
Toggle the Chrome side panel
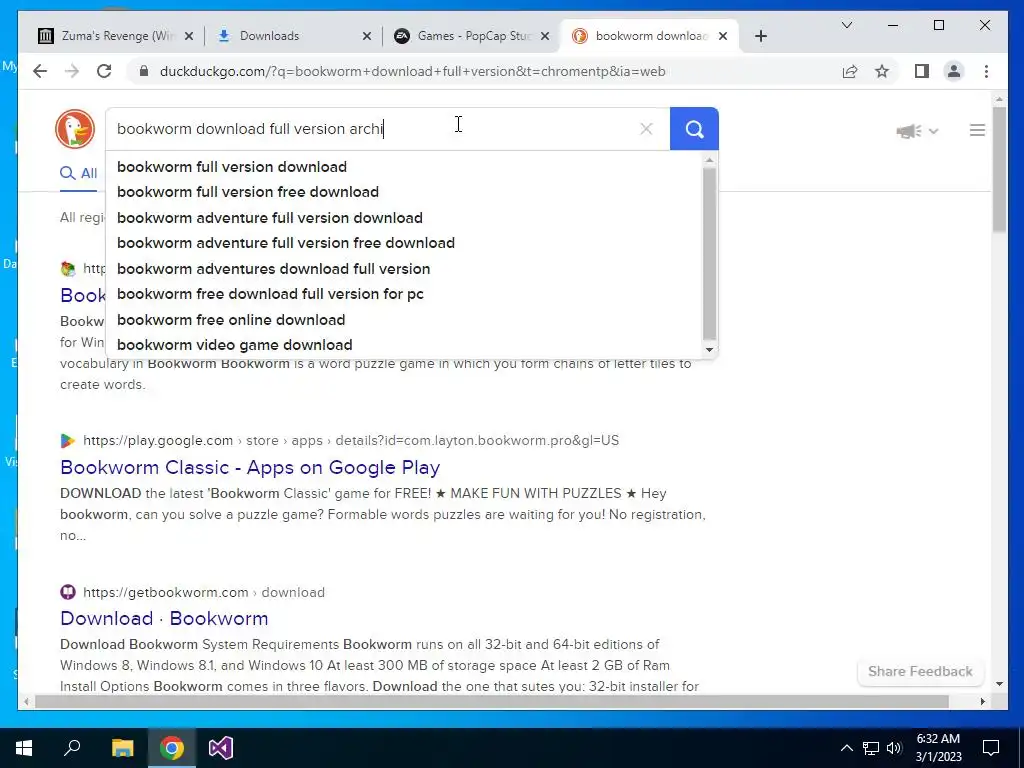(x=921, y=71)
